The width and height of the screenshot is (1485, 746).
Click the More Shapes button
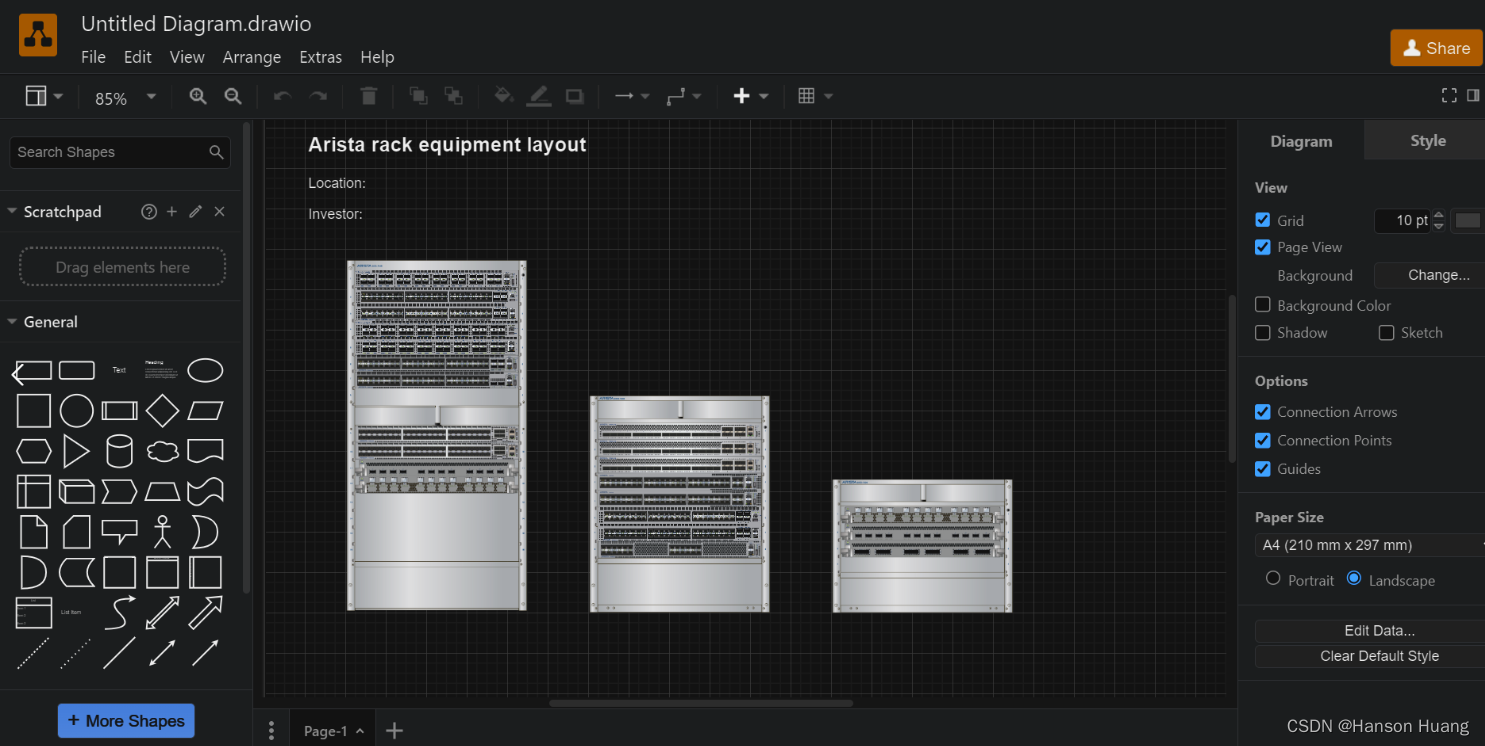126,721
